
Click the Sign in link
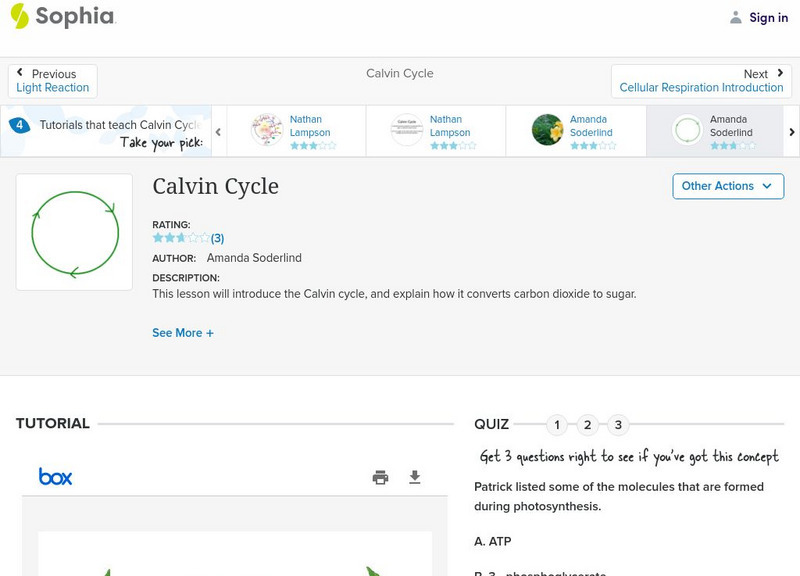[x=768, y=17]
